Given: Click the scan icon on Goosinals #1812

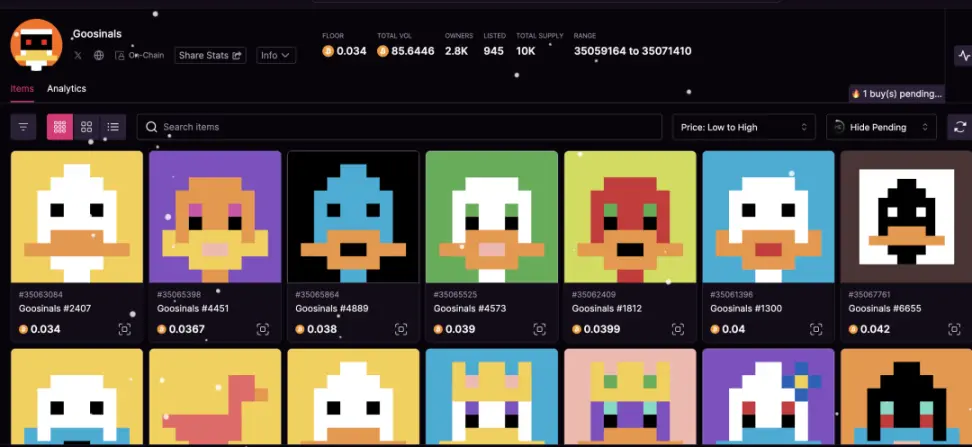Looking at the screenshot, I should pyautogui.click(x=678, y=329).
